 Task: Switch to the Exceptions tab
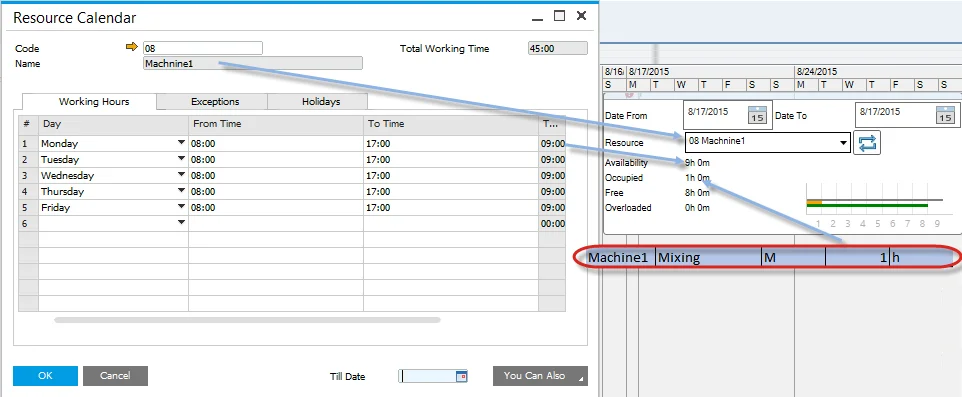[215, 102]
